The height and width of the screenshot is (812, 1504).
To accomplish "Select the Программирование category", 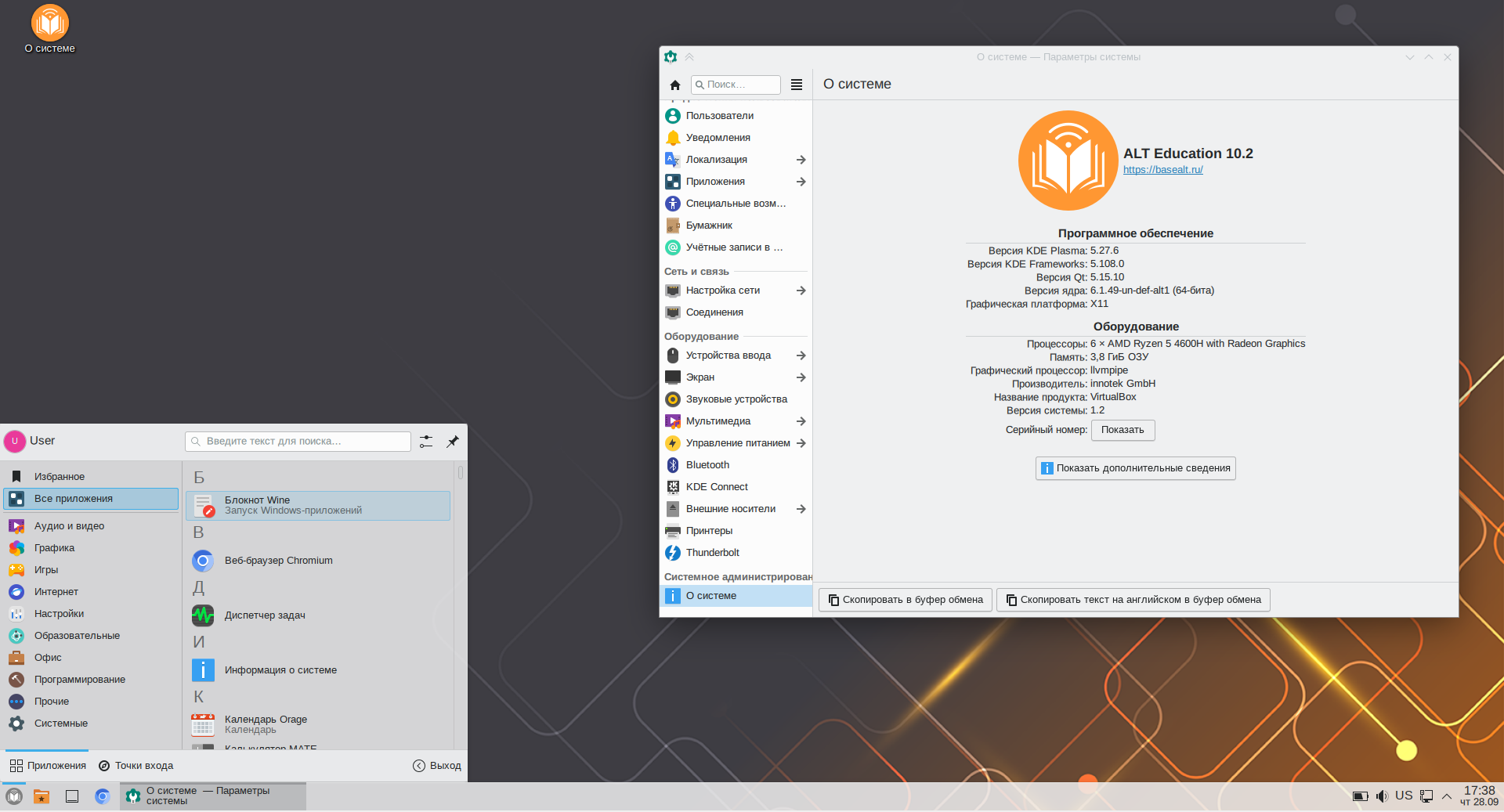I will tap(91, 680).
